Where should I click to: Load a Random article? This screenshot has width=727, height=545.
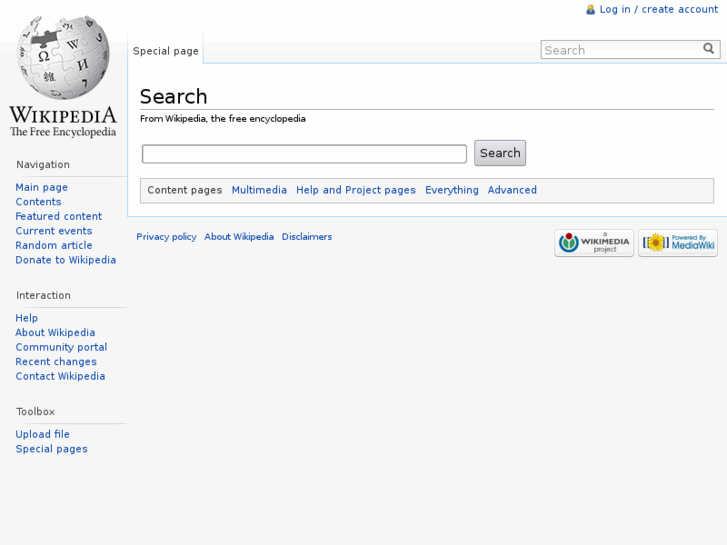pyautogui.click(x=54, y=245)
